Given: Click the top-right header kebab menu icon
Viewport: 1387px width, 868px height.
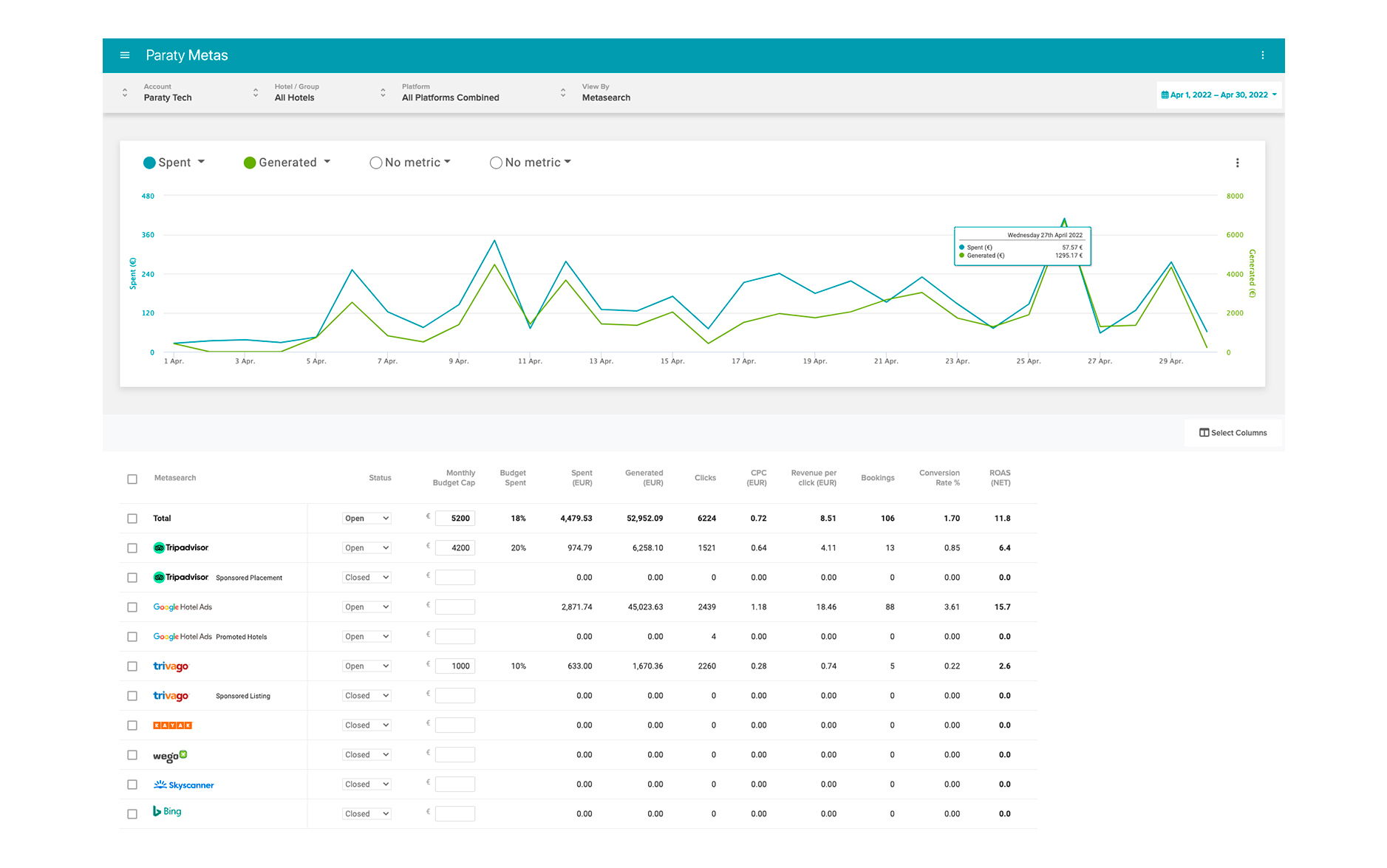Looking at the screenshot, I should click(1262, 55).
